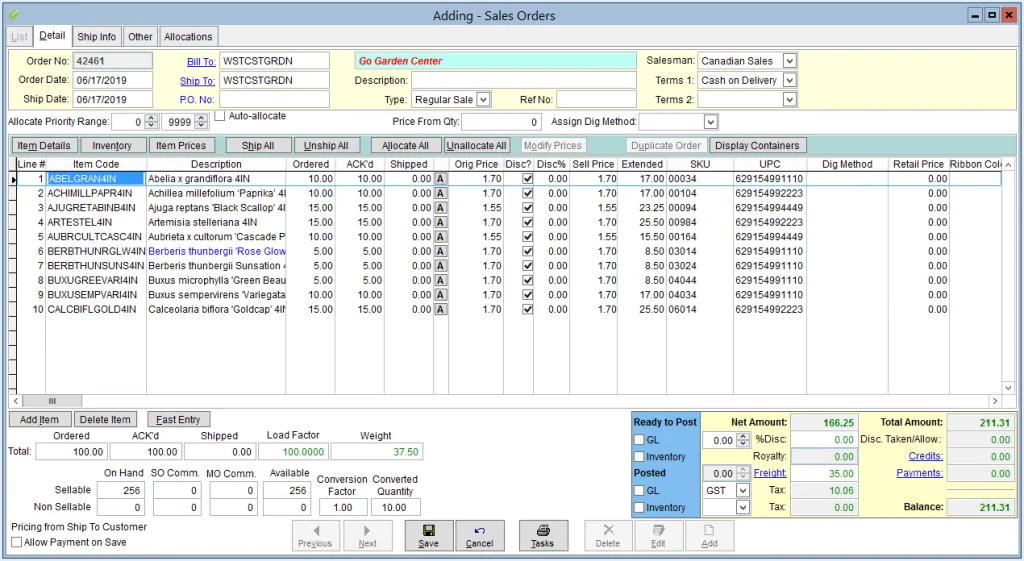1024x561 pixels.
Task: Open the Salesman dropdown
Action: coord(790,61)
